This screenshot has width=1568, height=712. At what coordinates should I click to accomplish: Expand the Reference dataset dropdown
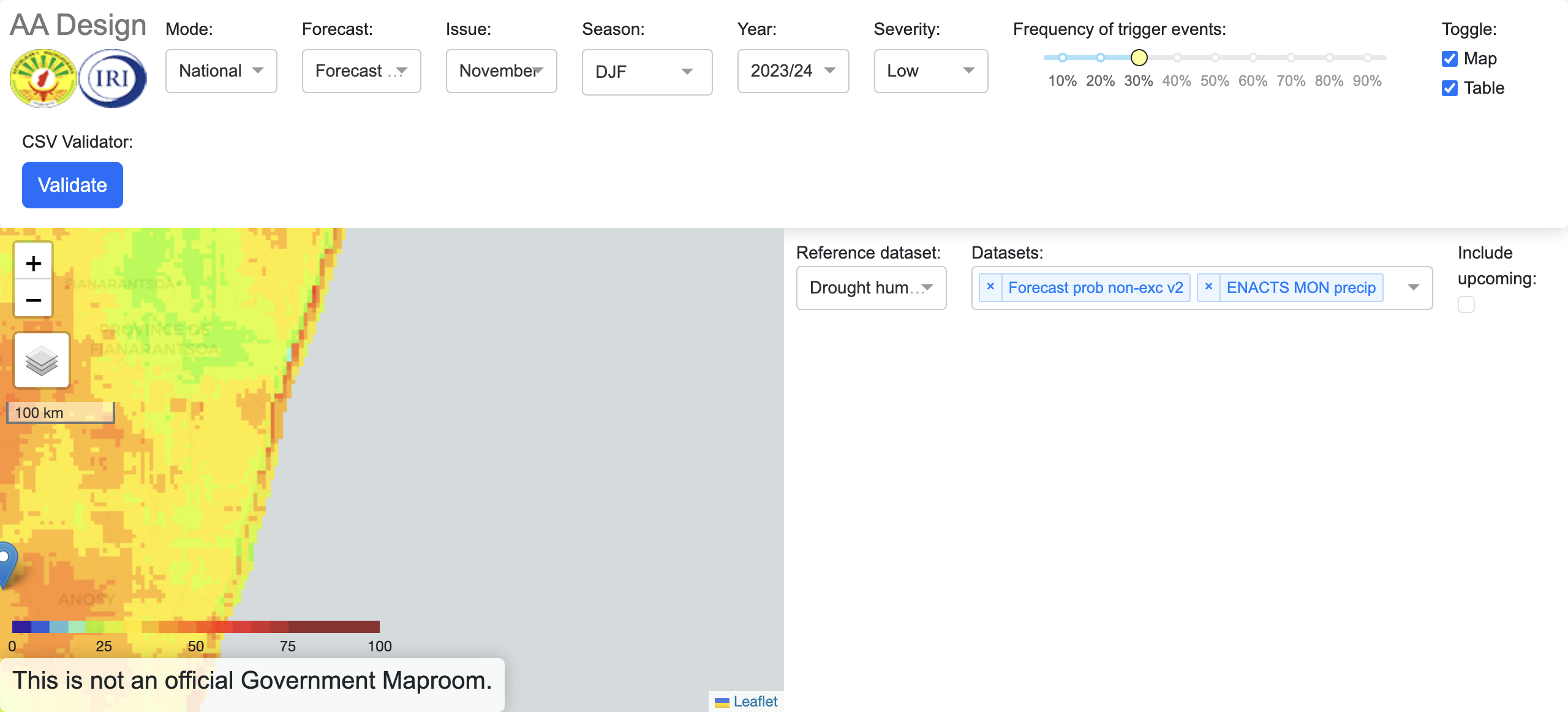870,287
